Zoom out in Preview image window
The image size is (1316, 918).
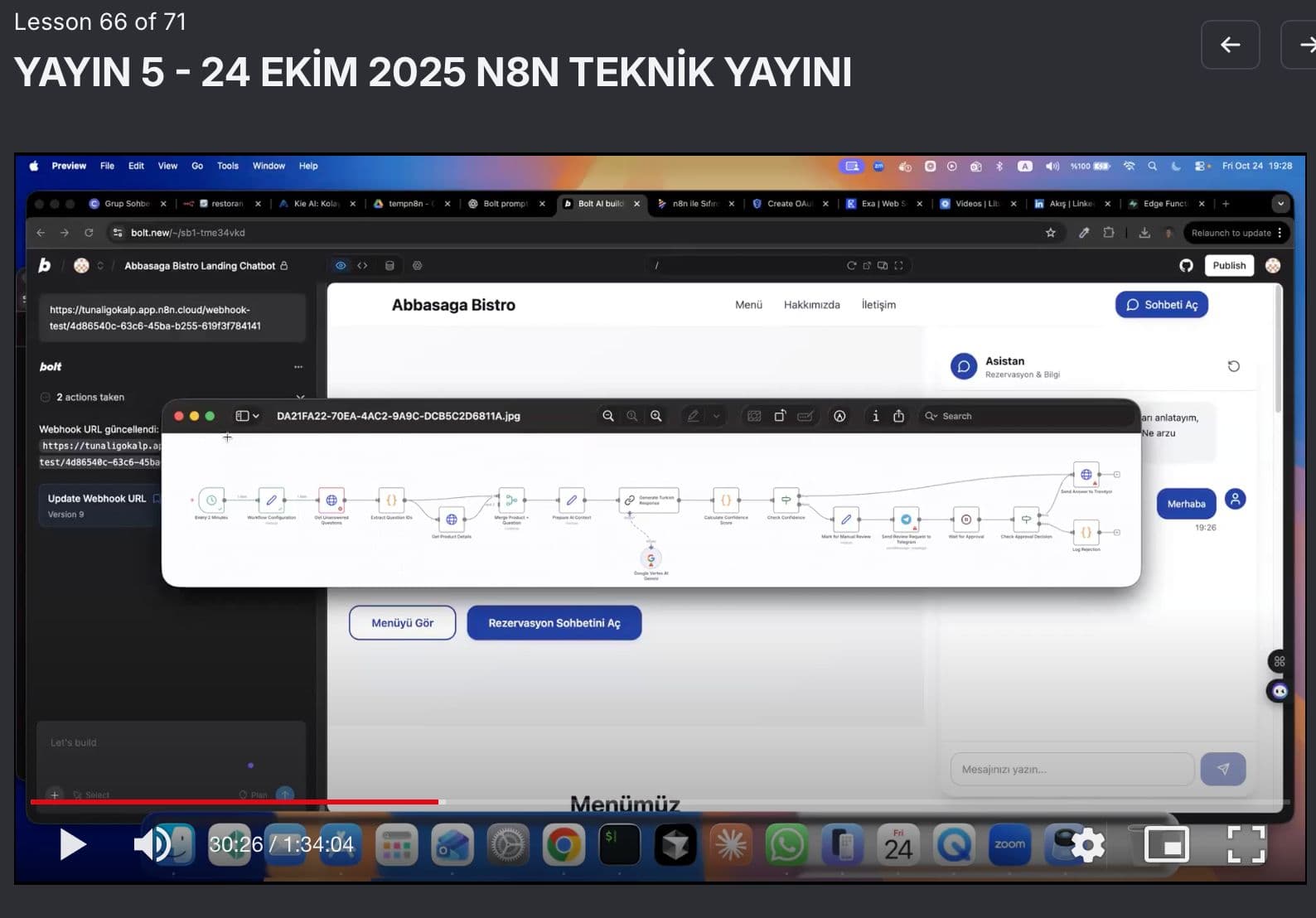click(608, 416)
